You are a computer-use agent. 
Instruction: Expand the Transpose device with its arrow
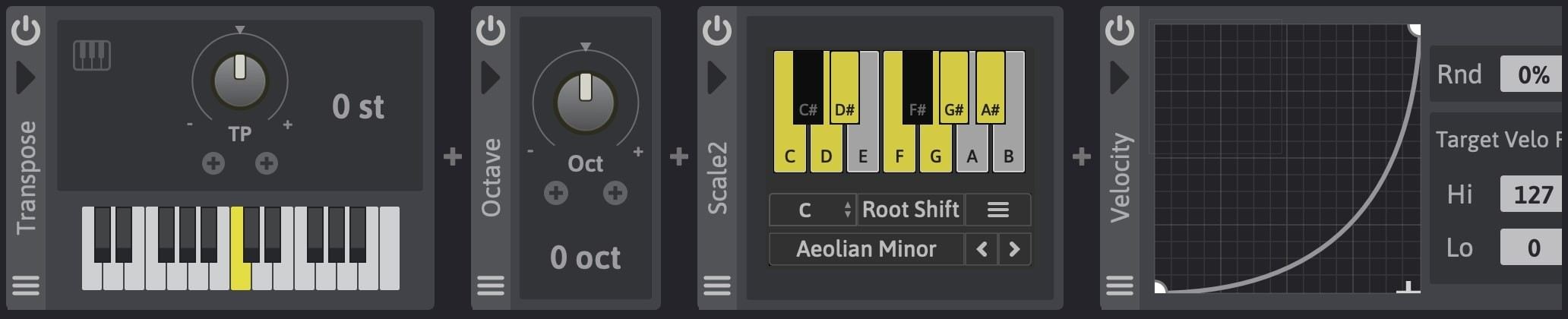[26, 77]
